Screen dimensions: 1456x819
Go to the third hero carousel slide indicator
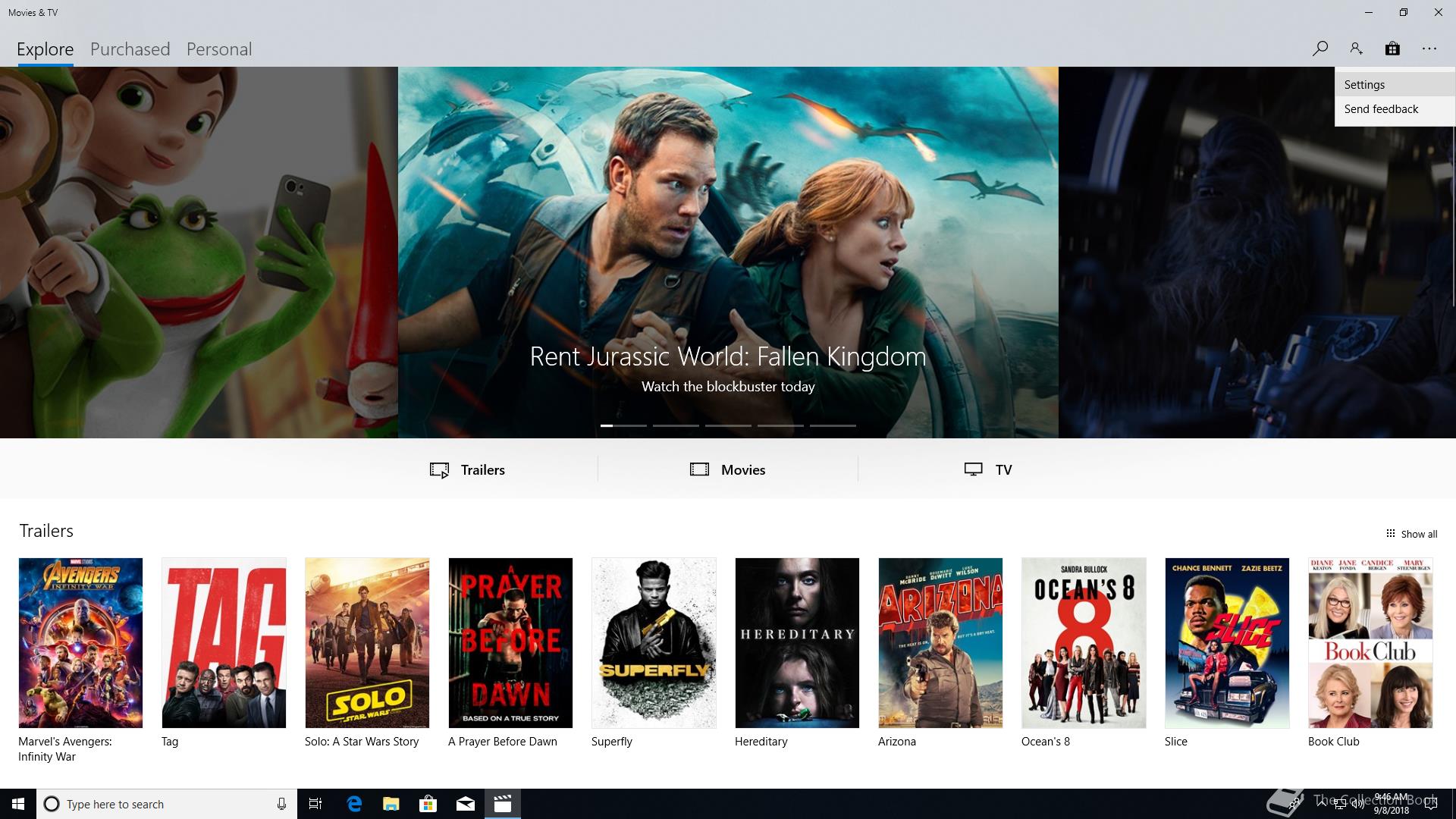tap(728, 425)
